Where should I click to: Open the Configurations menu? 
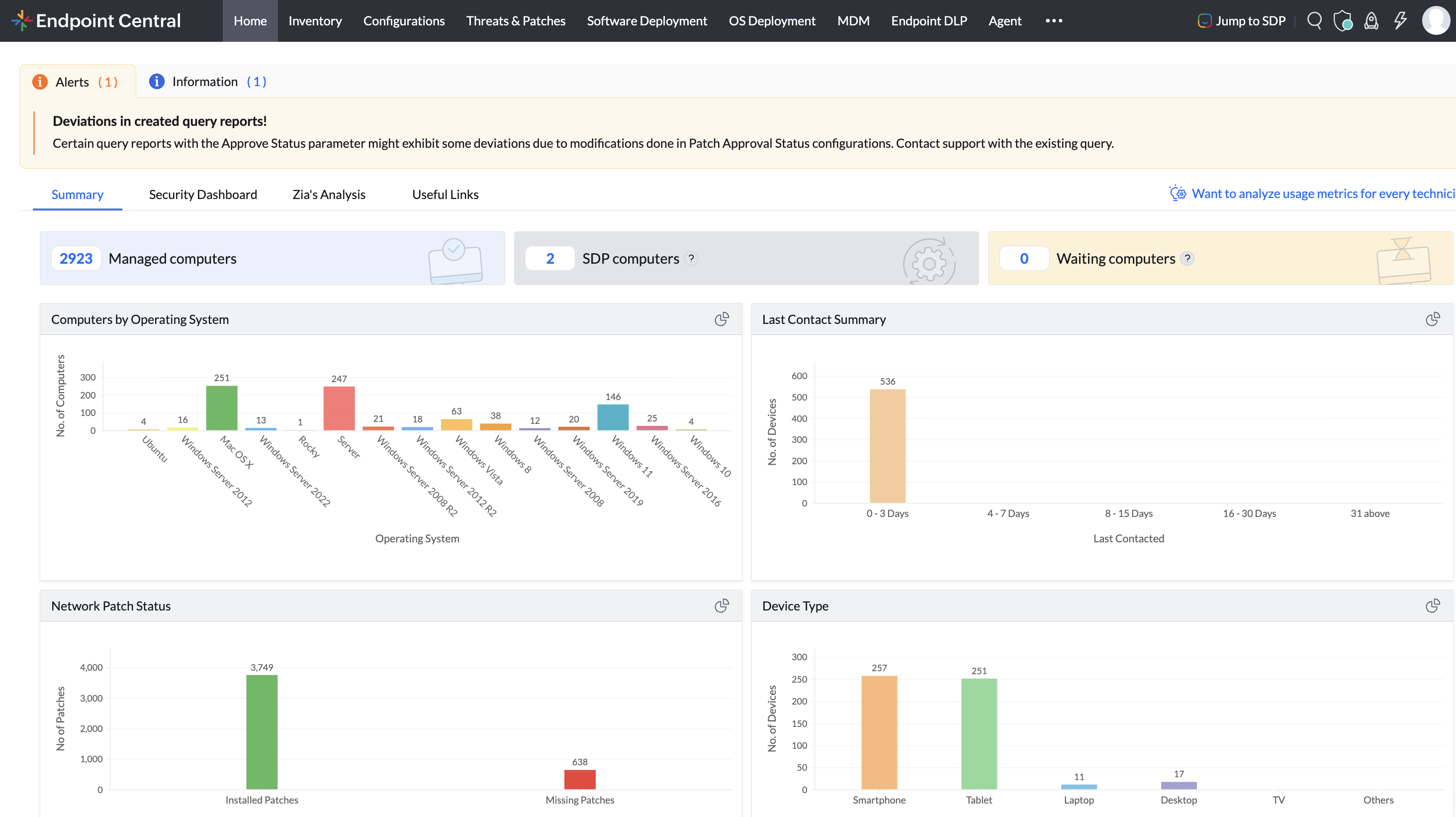(404, 21)
